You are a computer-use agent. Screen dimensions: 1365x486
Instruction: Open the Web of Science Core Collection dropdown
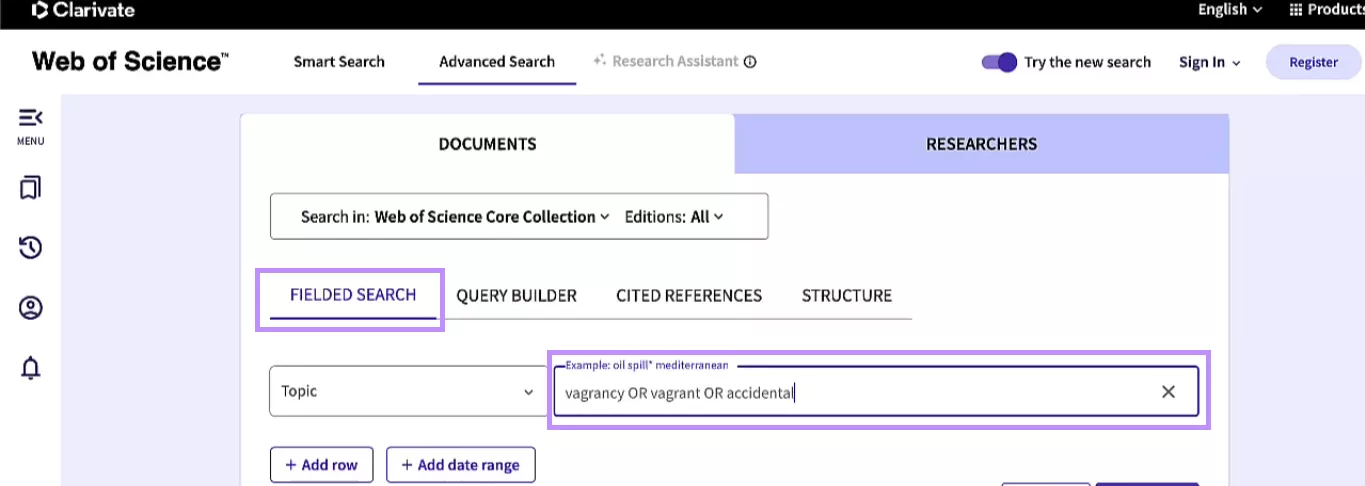491,216
